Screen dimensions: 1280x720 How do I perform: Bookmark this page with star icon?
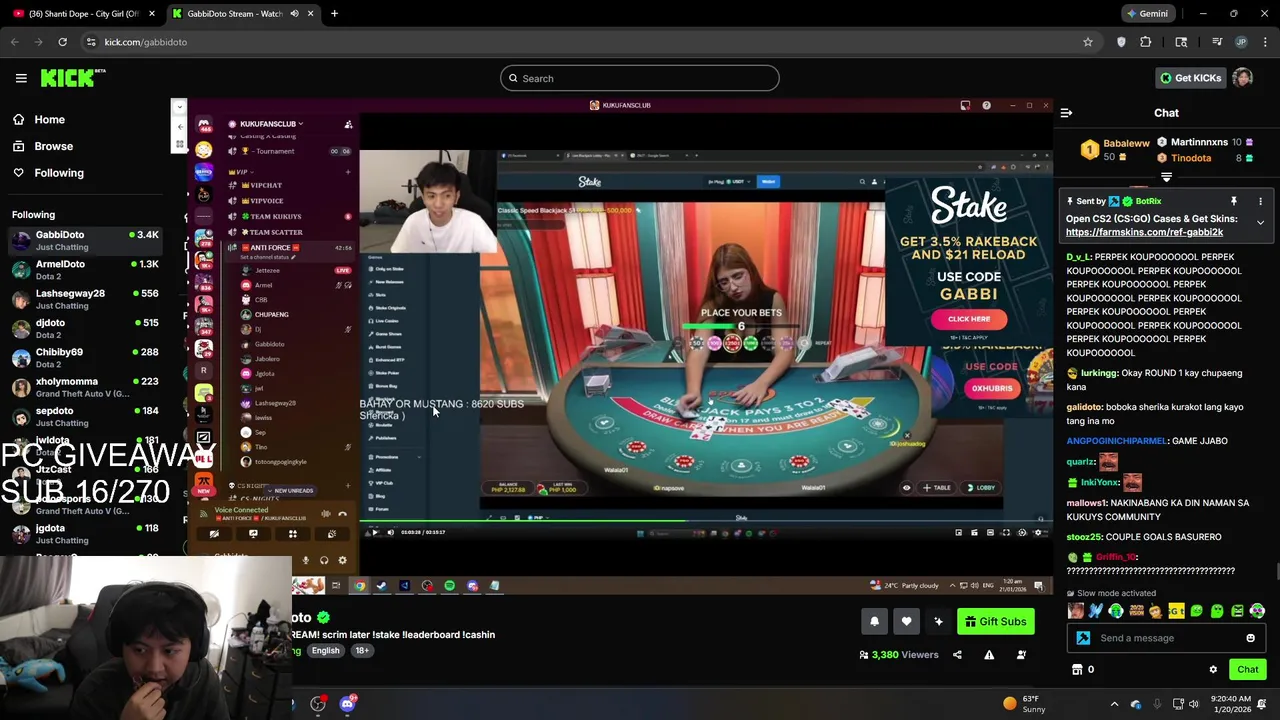coord(1088,42)
